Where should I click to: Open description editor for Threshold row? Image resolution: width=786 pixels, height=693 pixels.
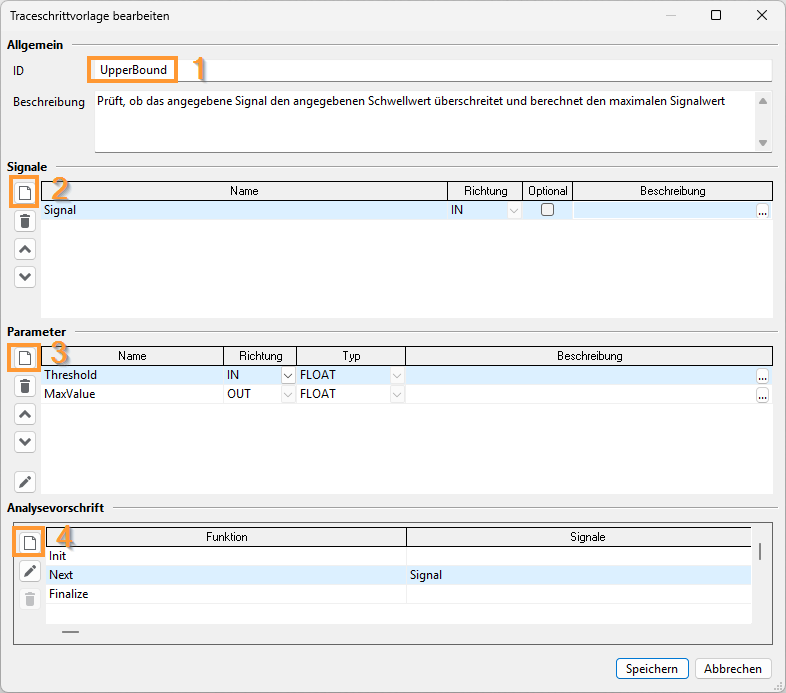(x=762, y=376)
